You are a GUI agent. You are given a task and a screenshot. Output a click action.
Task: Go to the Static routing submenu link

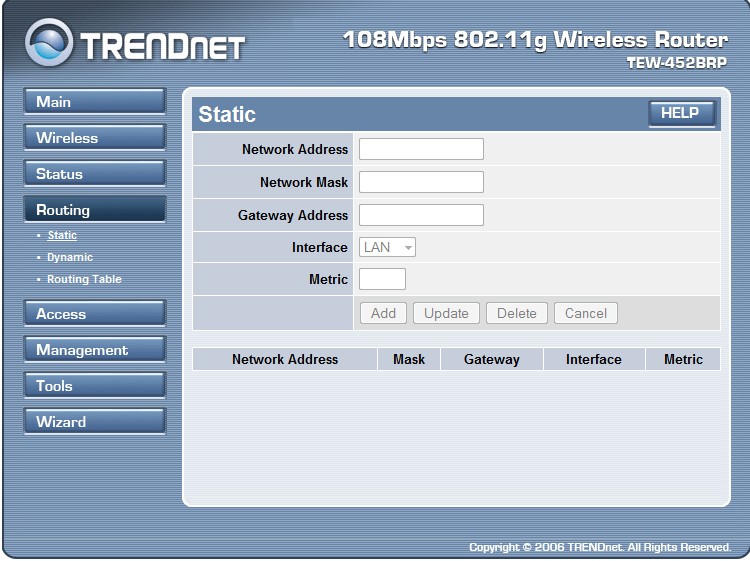pos(62,235)
